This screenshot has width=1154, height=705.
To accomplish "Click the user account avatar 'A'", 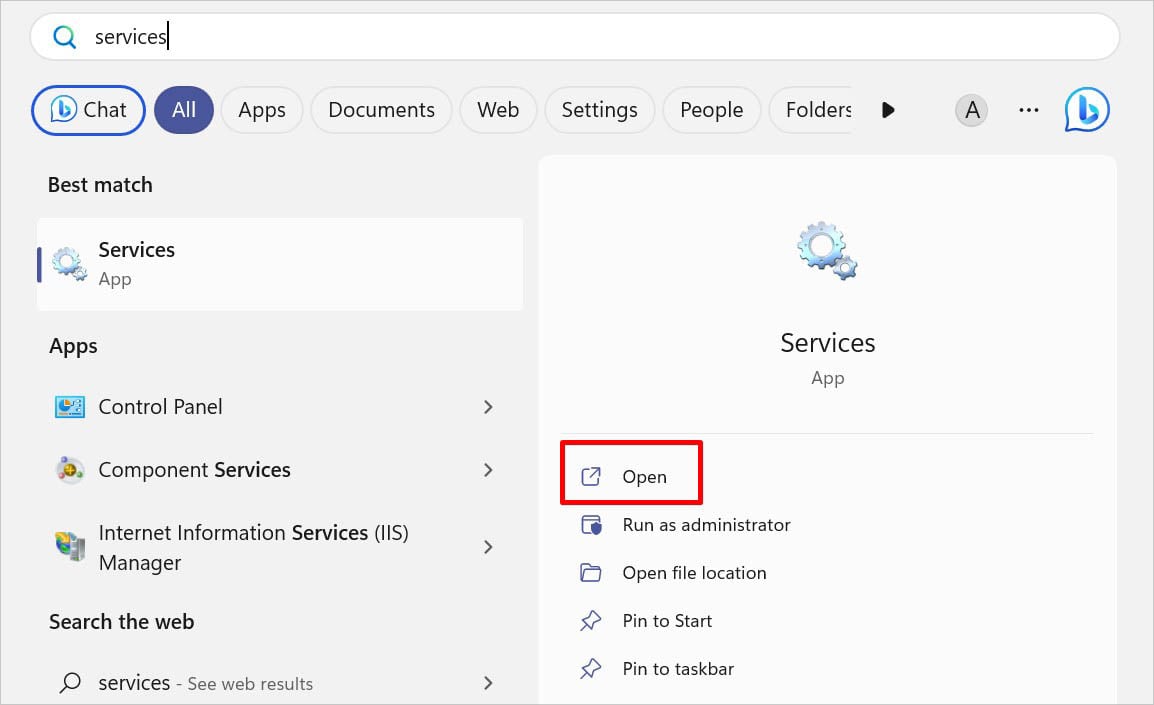I will (971, 110).
